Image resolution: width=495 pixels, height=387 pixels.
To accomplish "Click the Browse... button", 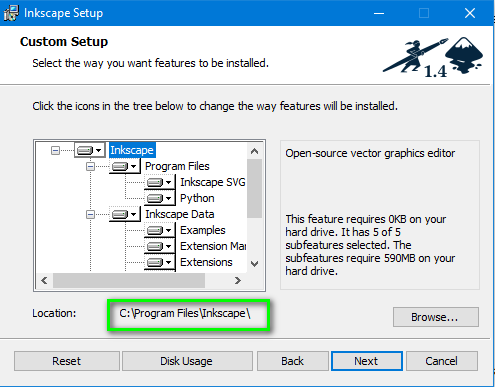I will click(436, 317).
